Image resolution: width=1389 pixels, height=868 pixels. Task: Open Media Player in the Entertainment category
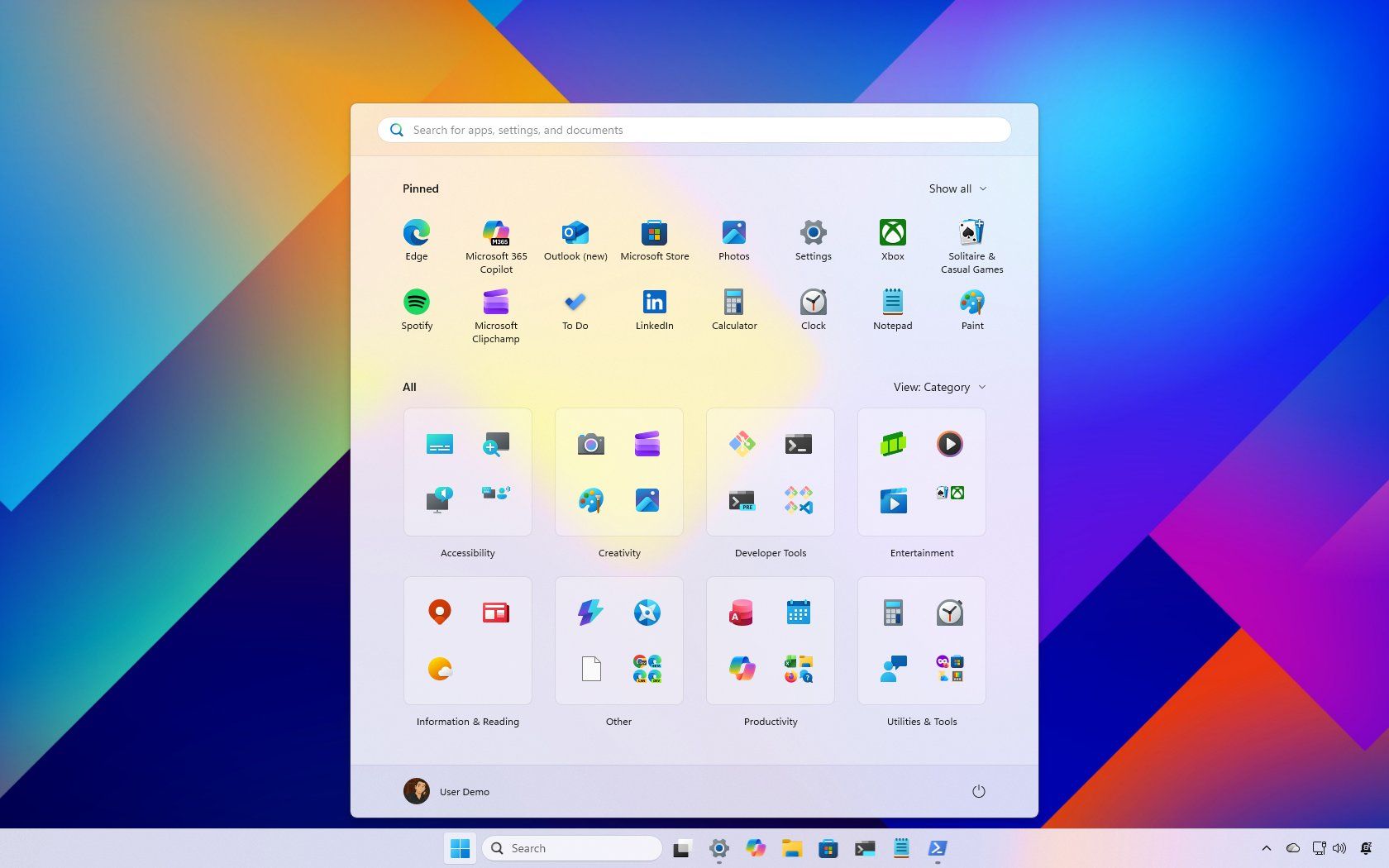click(x=950, y=444)
